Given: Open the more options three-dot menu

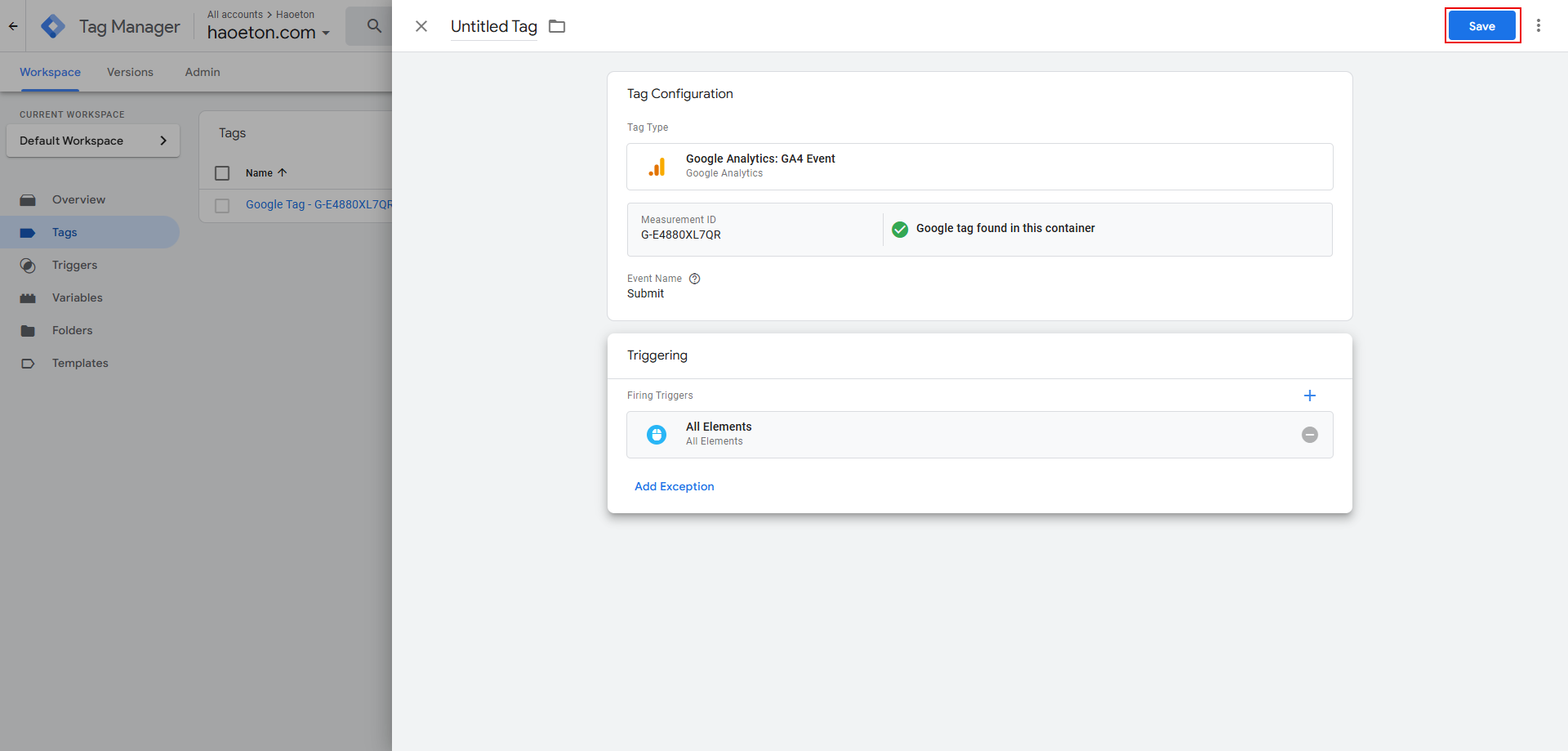Looking at the screenshot, I should tap(1539, 26).
